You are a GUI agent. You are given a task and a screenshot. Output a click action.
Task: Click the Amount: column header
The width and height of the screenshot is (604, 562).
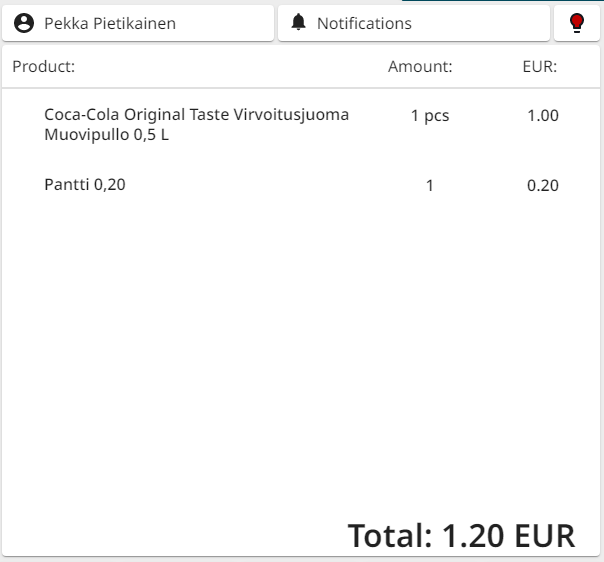pos(420,67)
